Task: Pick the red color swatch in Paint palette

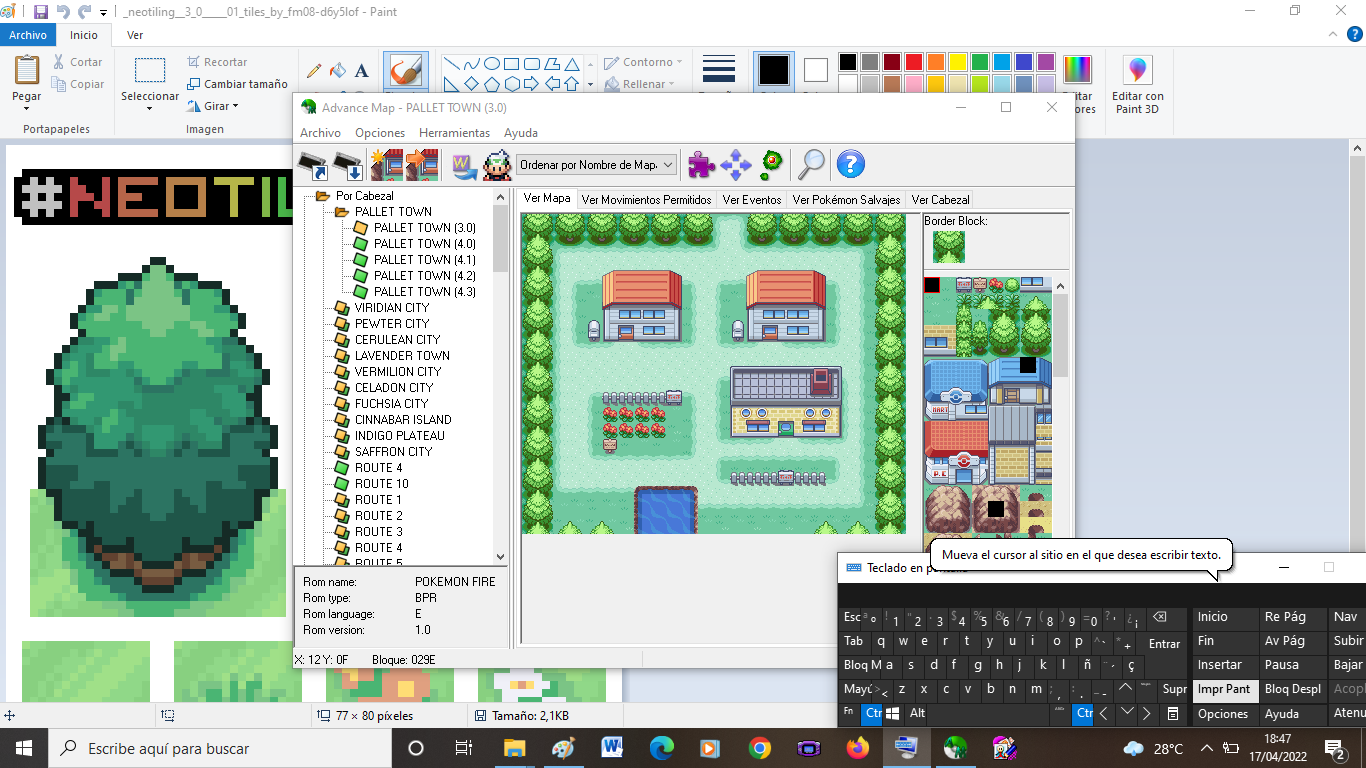Action: coord(914,62)
